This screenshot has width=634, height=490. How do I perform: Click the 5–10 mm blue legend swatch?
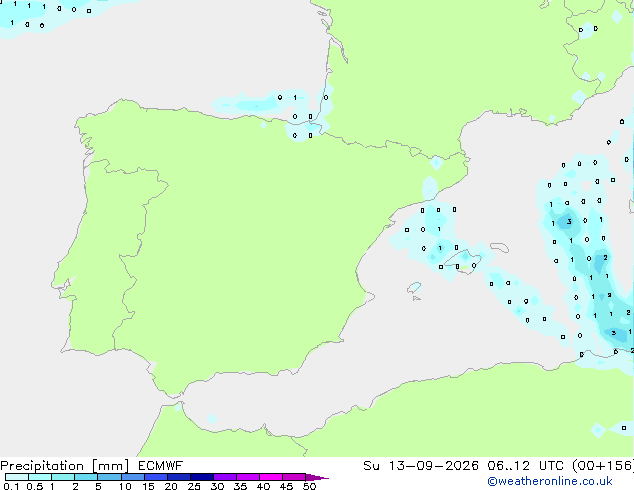tap(110, 477)
